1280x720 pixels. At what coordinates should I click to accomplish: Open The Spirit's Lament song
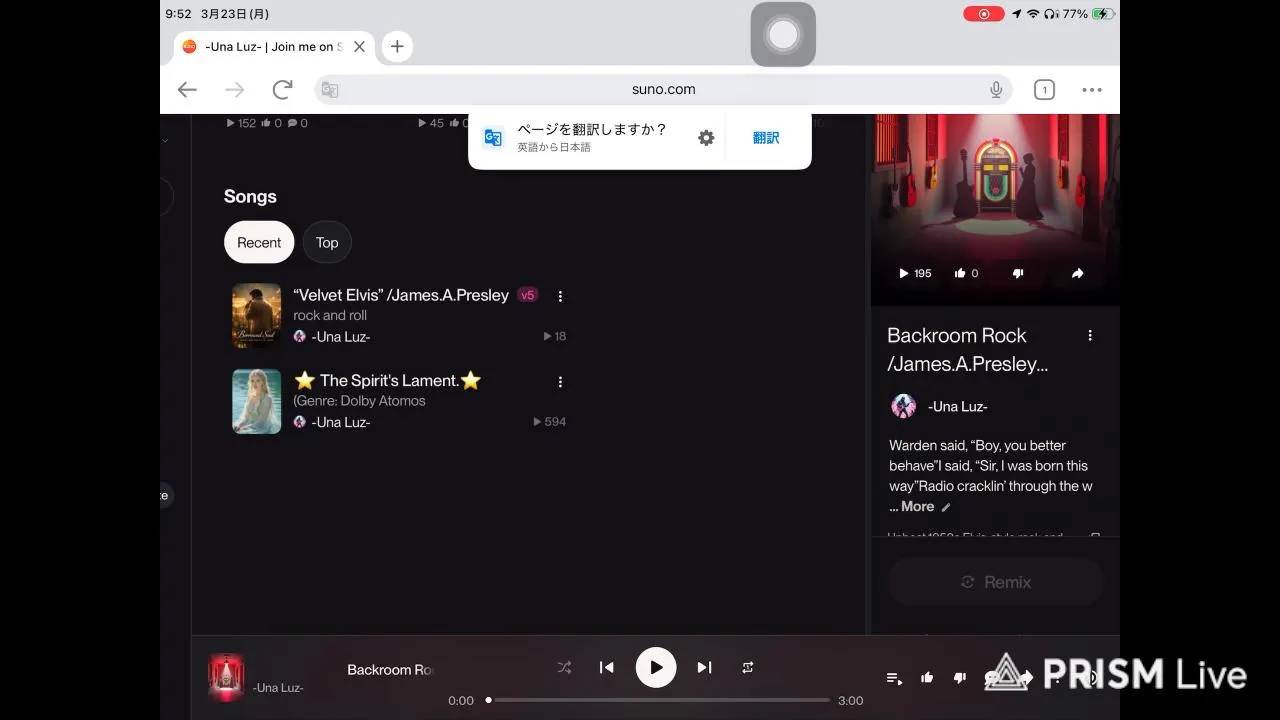pyautogui.click(x=387, y=380)
